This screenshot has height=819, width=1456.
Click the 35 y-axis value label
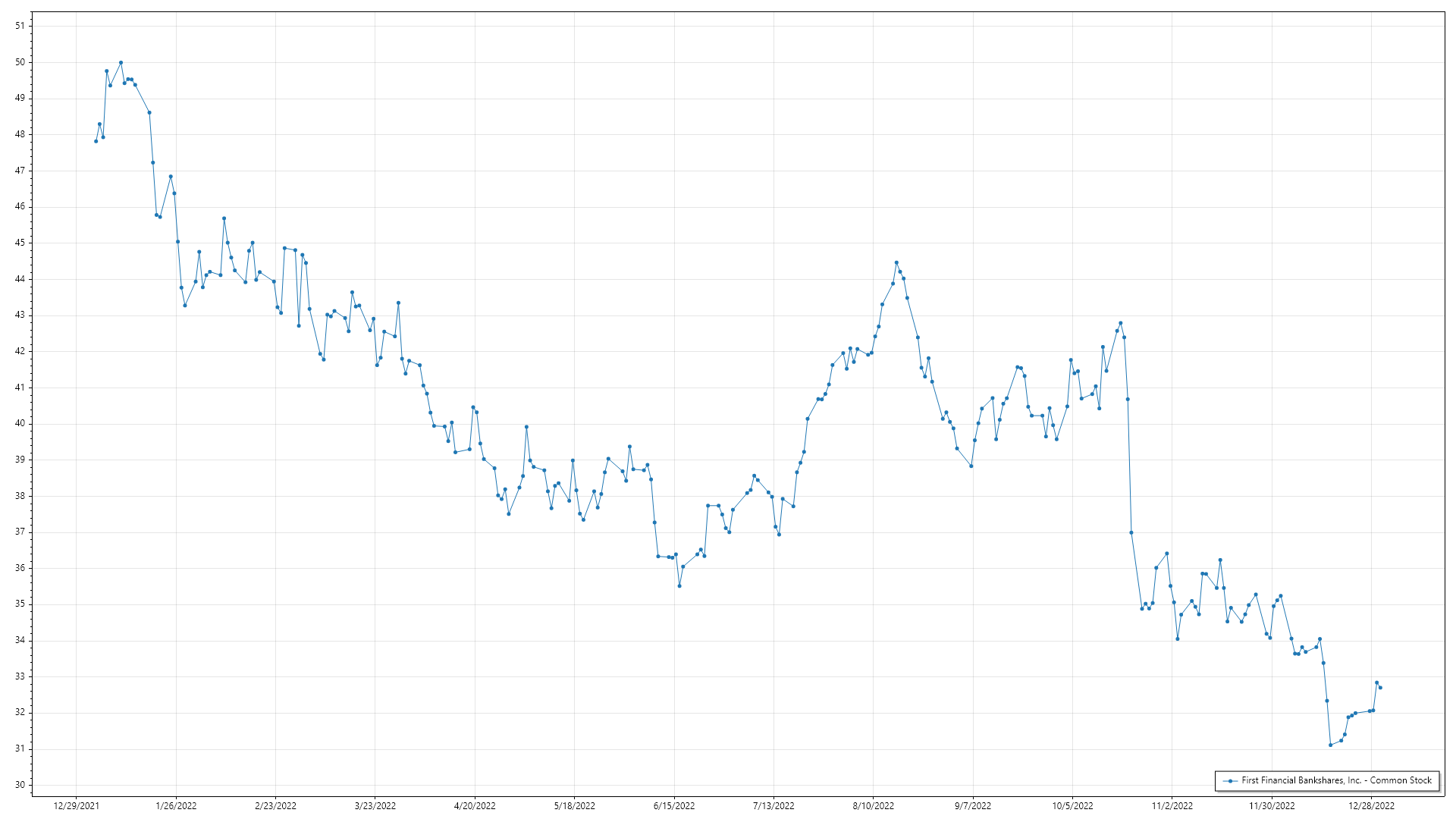[20, 604]
